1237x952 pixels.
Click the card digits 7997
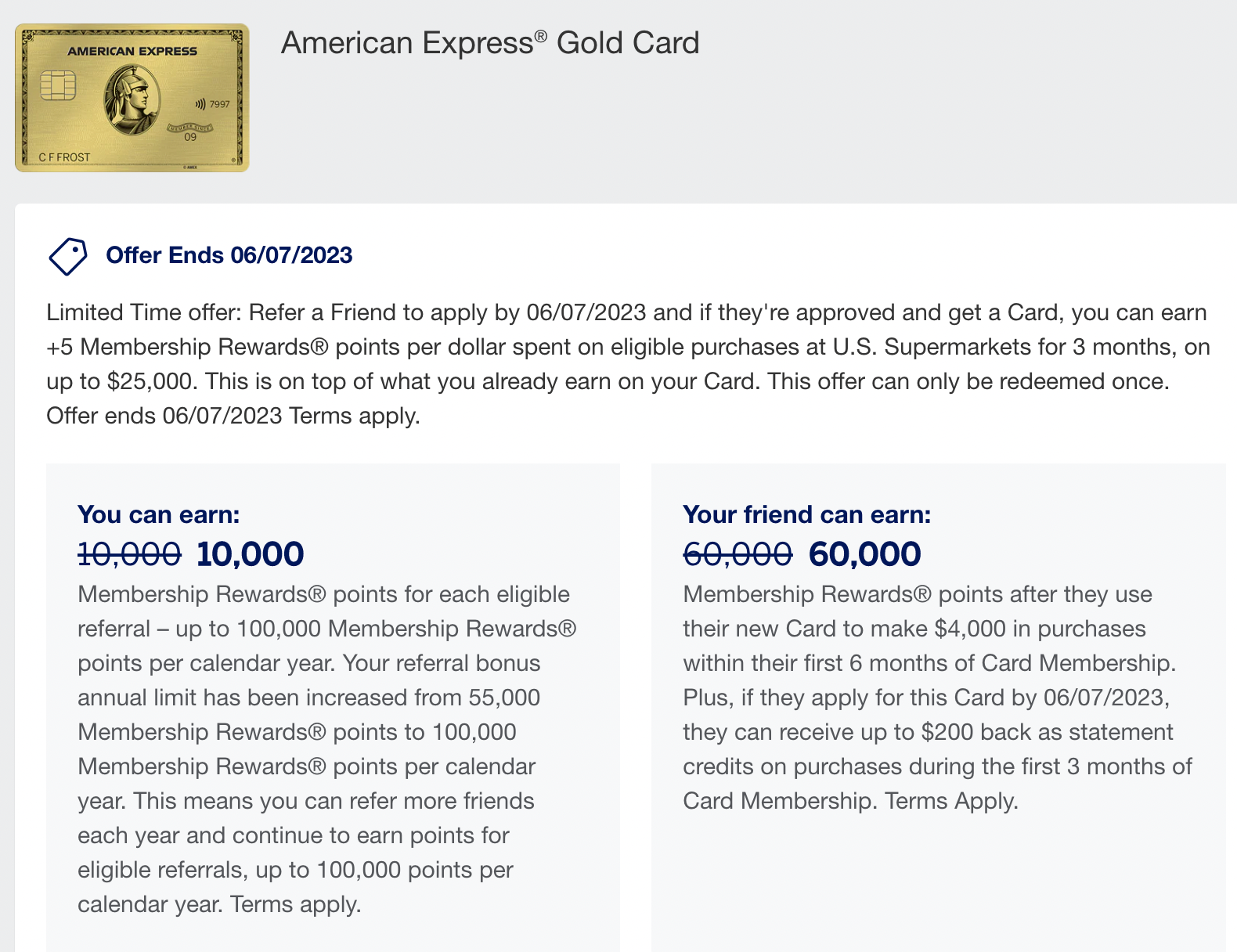tap(220, 104)
